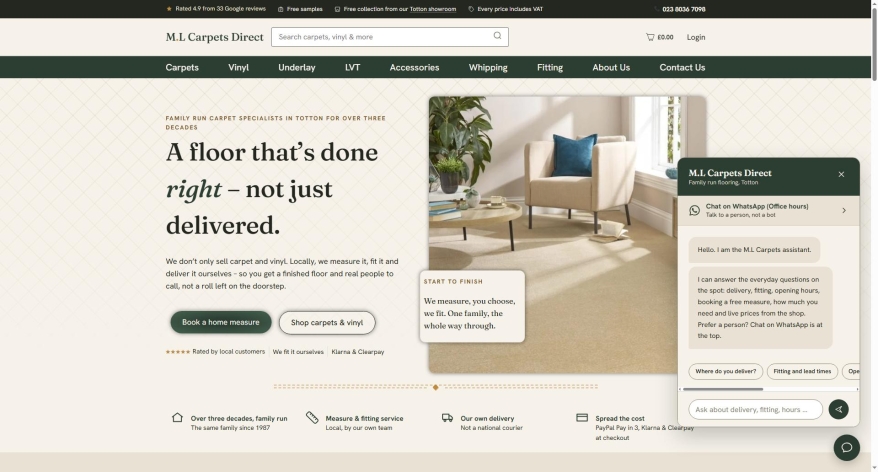The image size is (878, 472).
Task: Open the Underlay menu
Action: [x=297, y=67]
